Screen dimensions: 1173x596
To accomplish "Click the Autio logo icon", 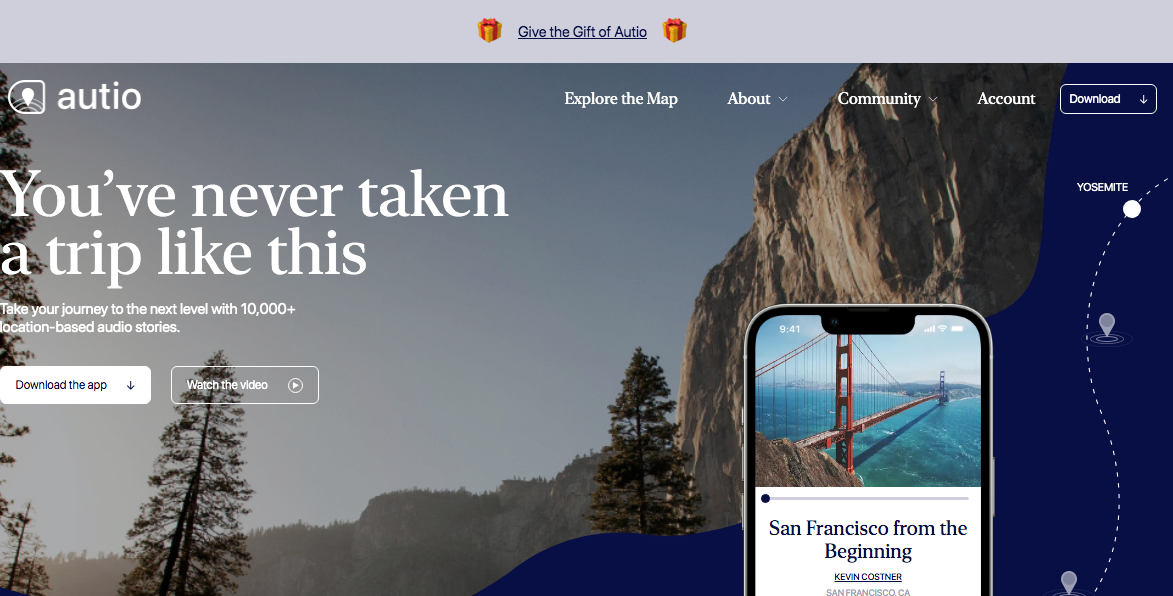I will (27, 96).
